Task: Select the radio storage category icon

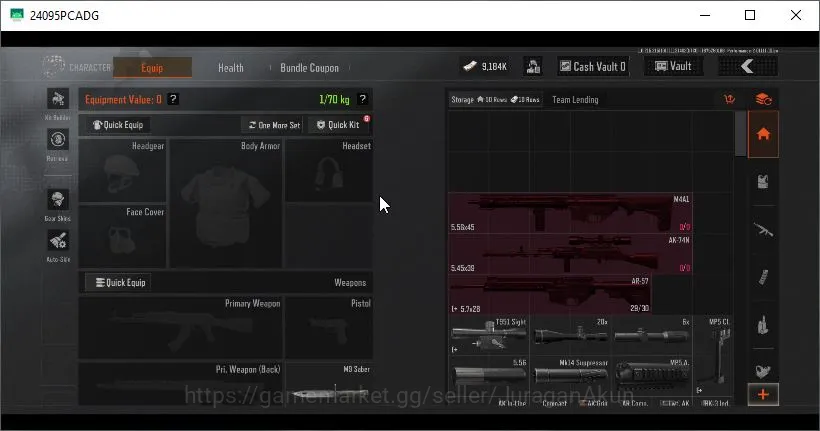Action: 763,325
